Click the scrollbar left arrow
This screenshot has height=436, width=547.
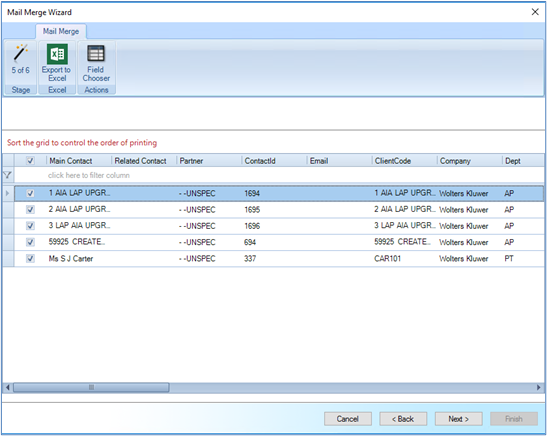coord(8,387)
